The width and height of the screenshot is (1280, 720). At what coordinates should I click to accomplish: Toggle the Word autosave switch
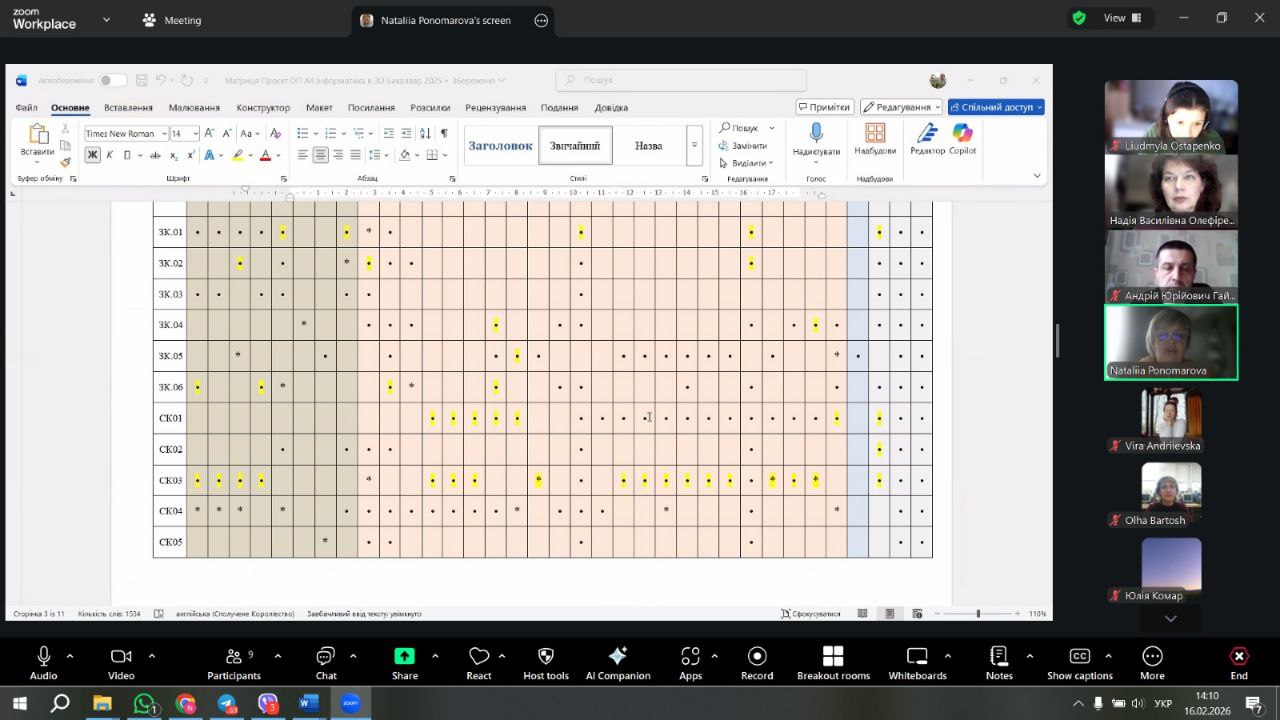[x=112, y=80]
